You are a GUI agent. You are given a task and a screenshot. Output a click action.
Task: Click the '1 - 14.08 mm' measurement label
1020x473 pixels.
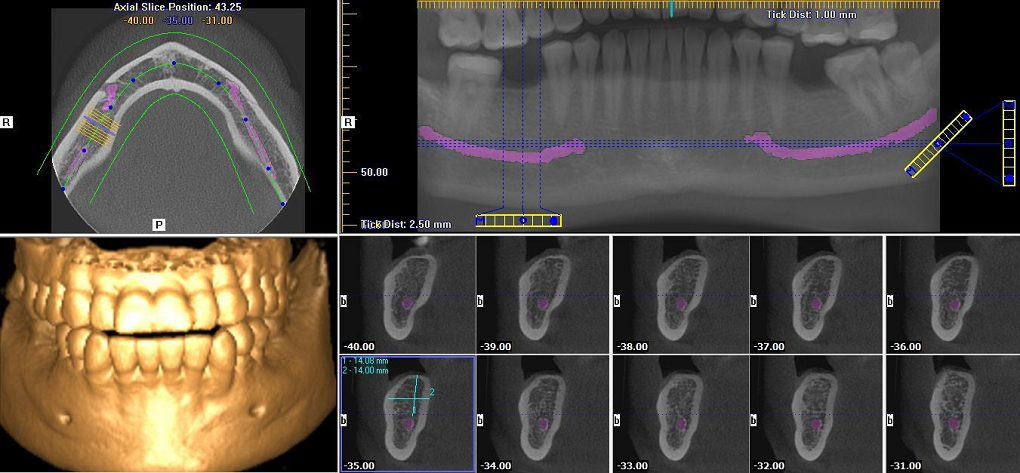(x=366, y=361)
